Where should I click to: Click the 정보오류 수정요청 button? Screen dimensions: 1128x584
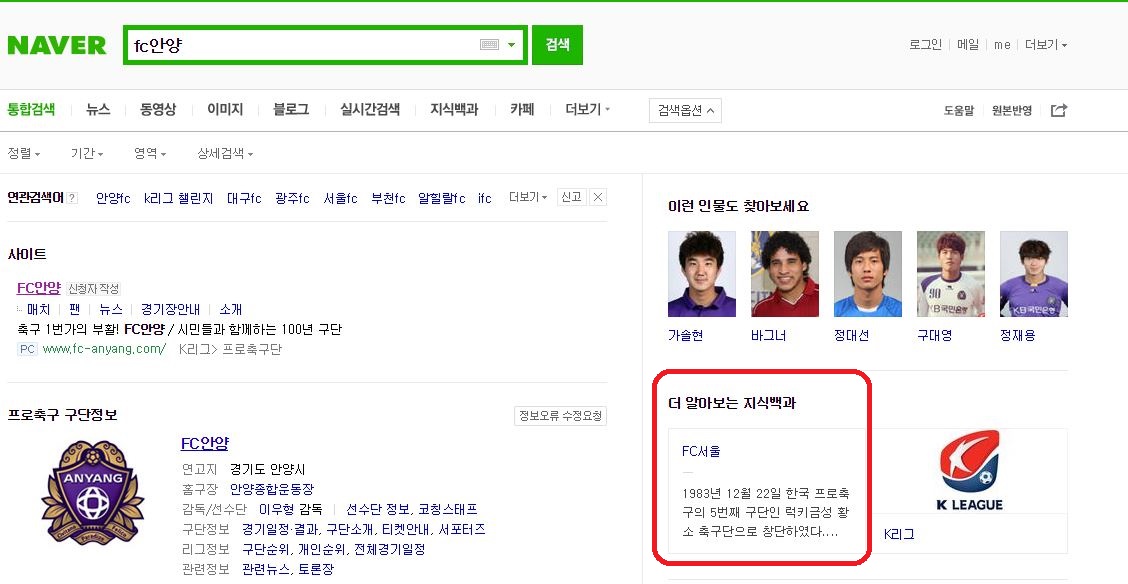click(x=561, y=416)
